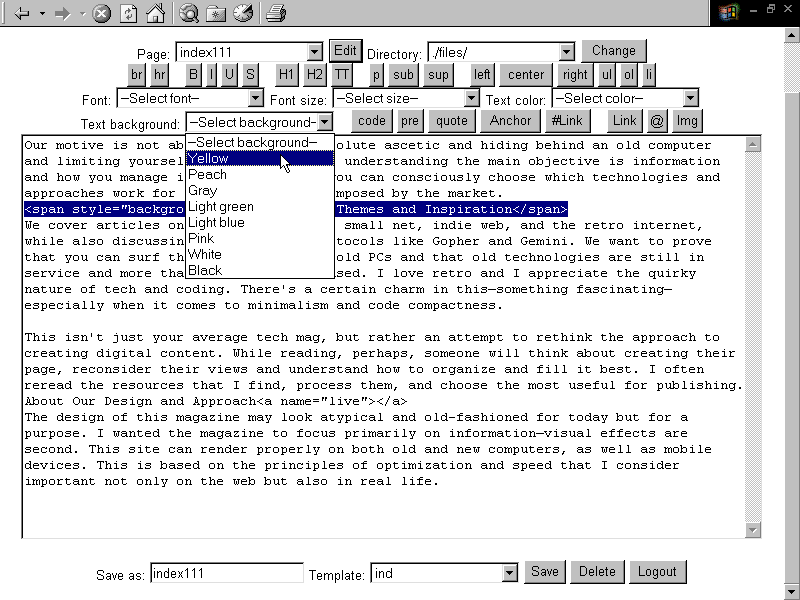Go to Home via house icon
The image size is (800, 600).
155,13
